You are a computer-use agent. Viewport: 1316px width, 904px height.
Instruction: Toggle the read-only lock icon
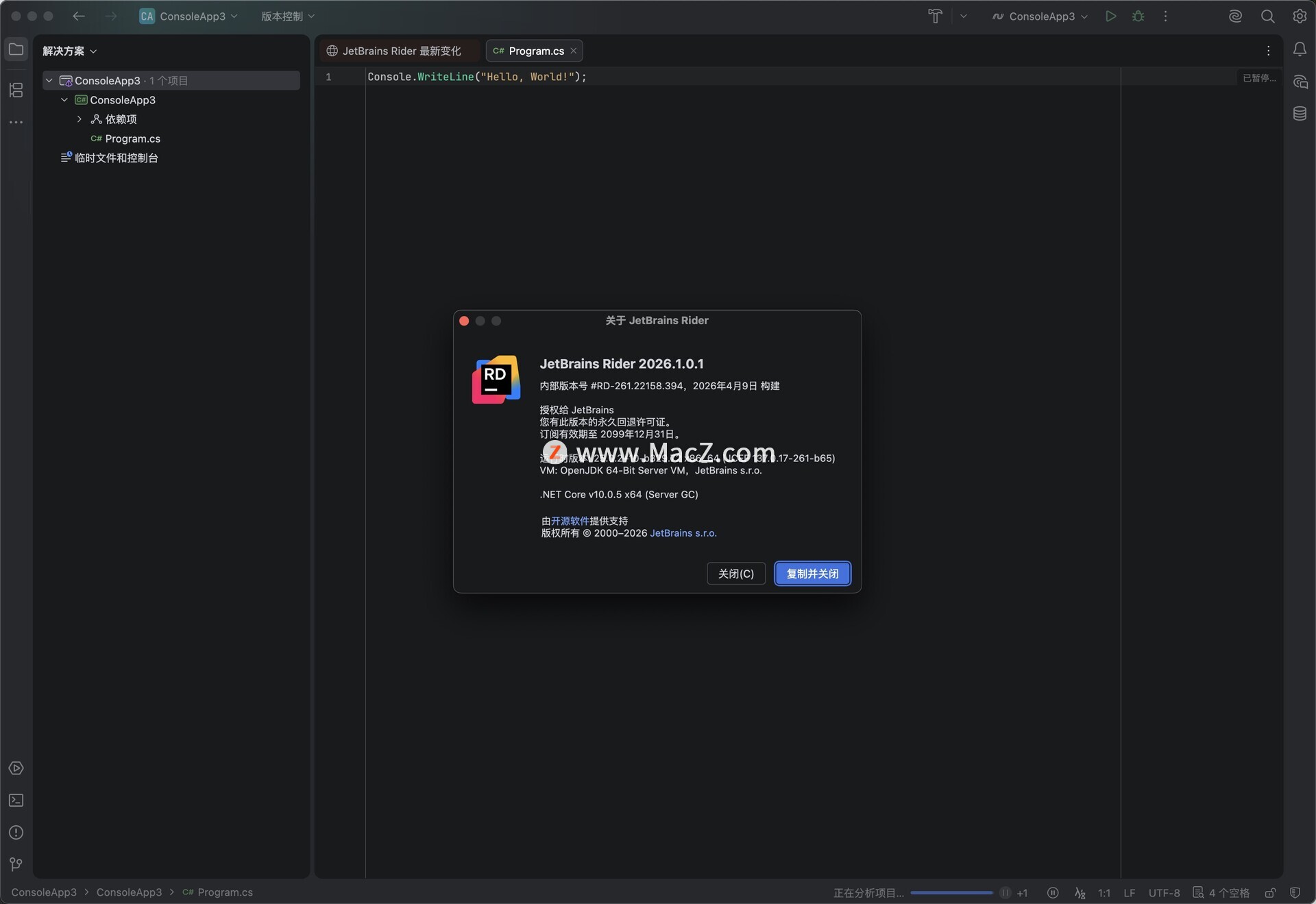(x=1270, y=892)
